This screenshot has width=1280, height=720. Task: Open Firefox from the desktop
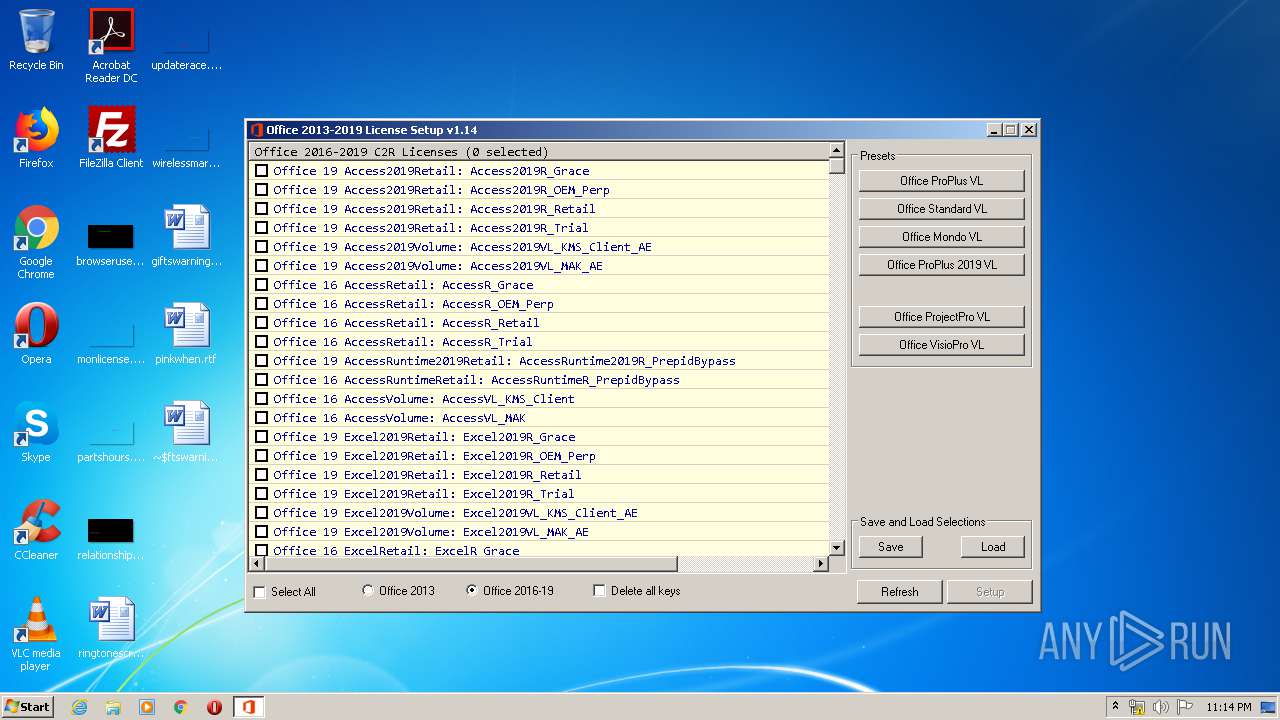click(36, 138)
